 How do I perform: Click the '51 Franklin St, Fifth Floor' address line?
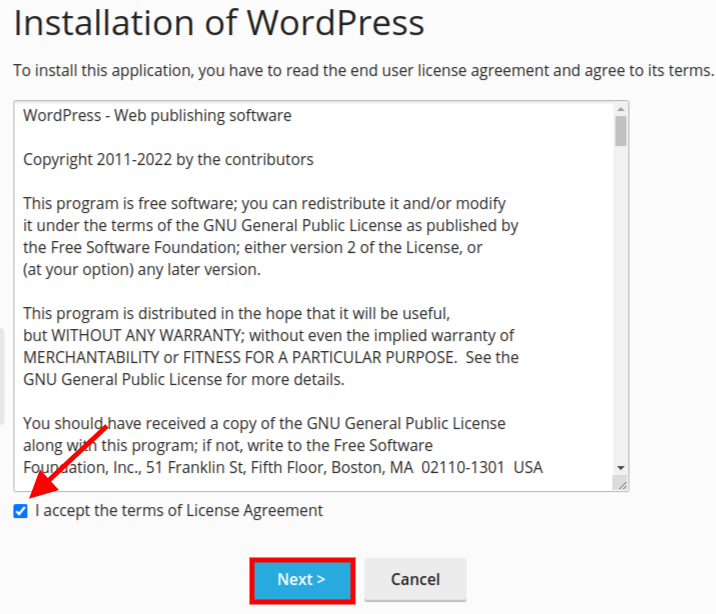[x=283, y=467]
